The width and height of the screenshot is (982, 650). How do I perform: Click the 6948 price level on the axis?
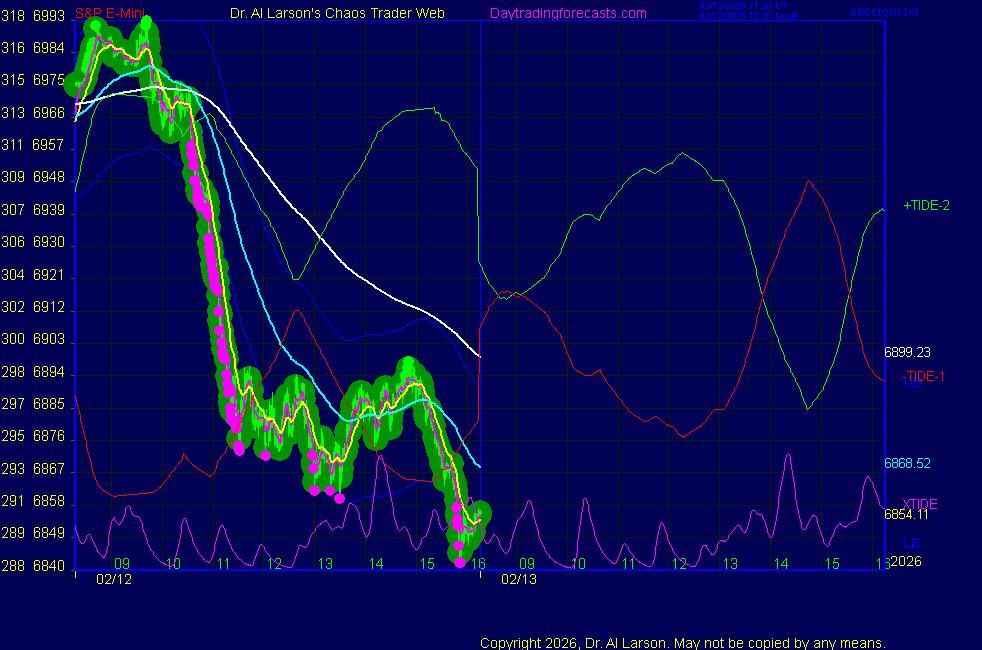[49, 178]
